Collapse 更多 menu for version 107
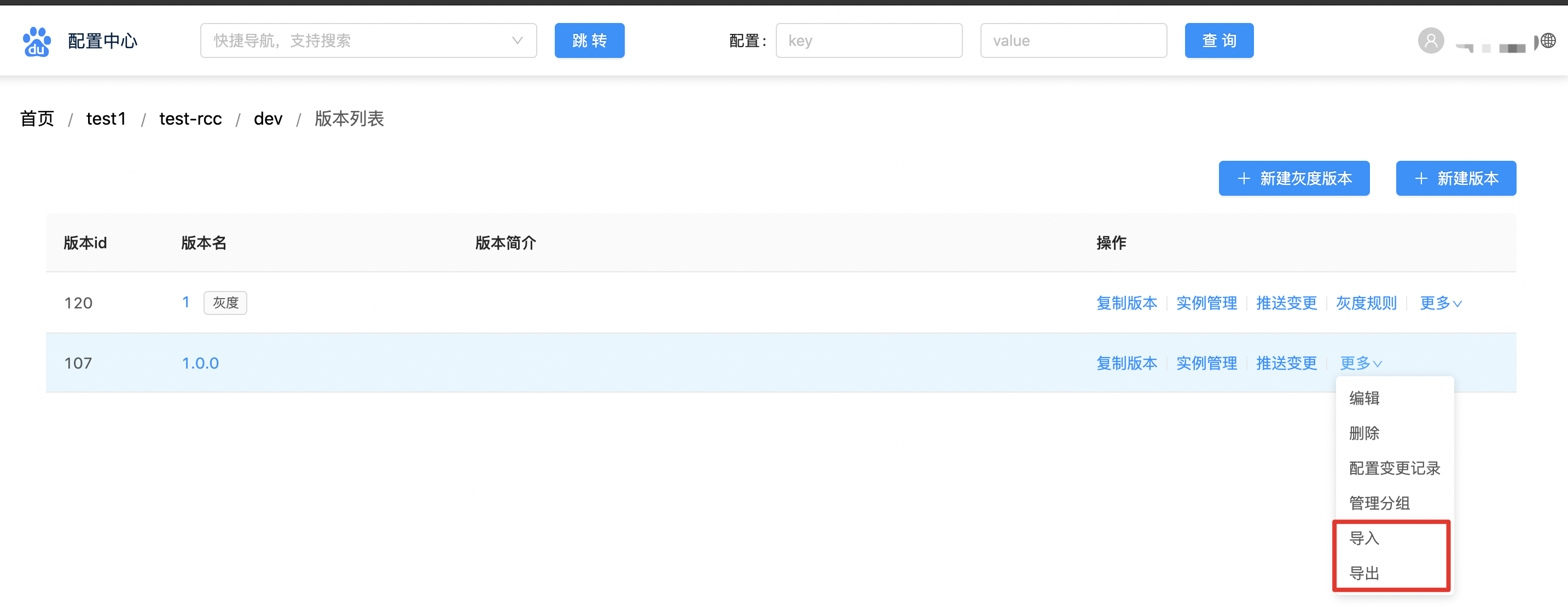The image size is (1568, 607). tap(1361, 363)
